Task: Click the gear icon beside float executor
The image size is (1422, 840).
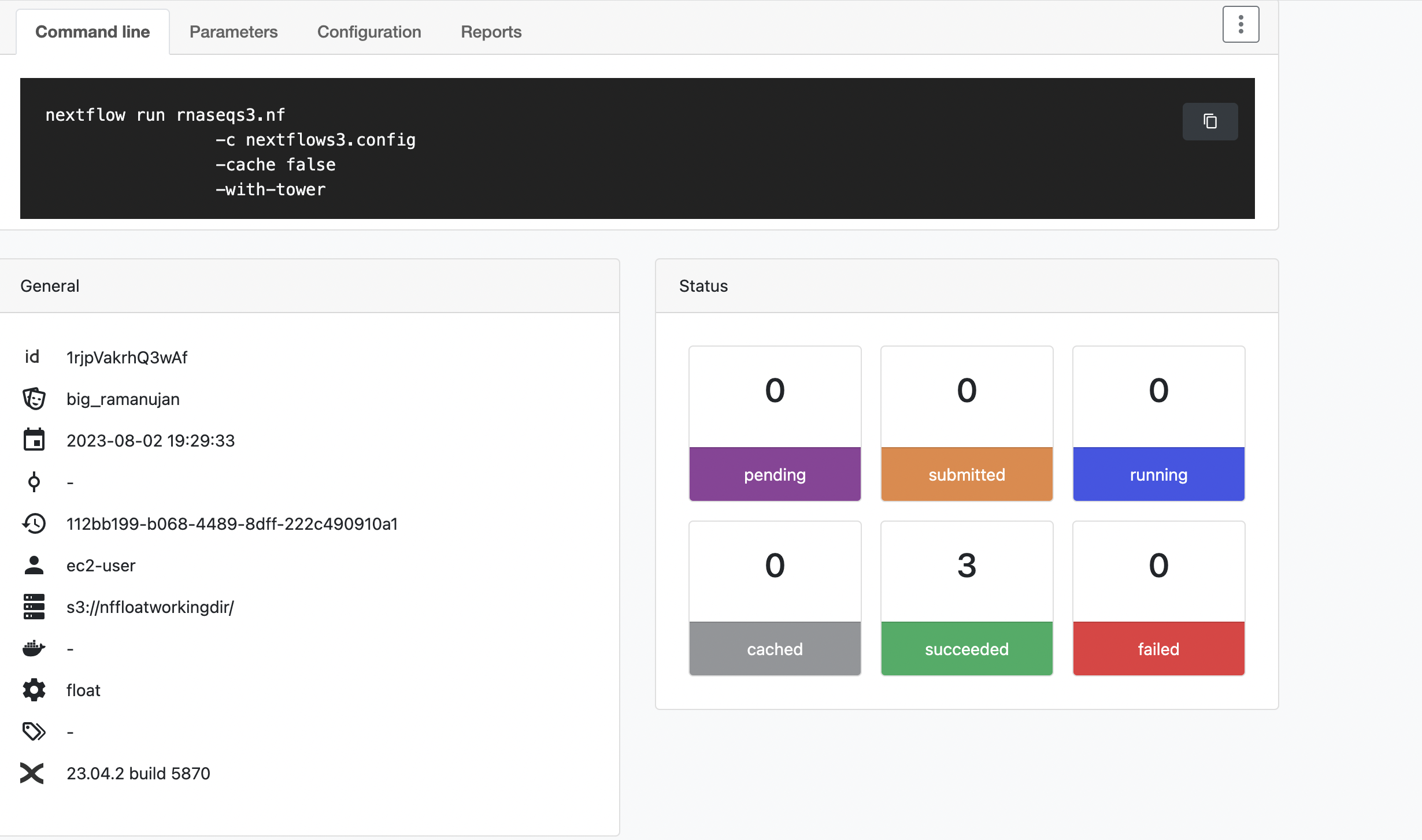Action: [34, 690]
